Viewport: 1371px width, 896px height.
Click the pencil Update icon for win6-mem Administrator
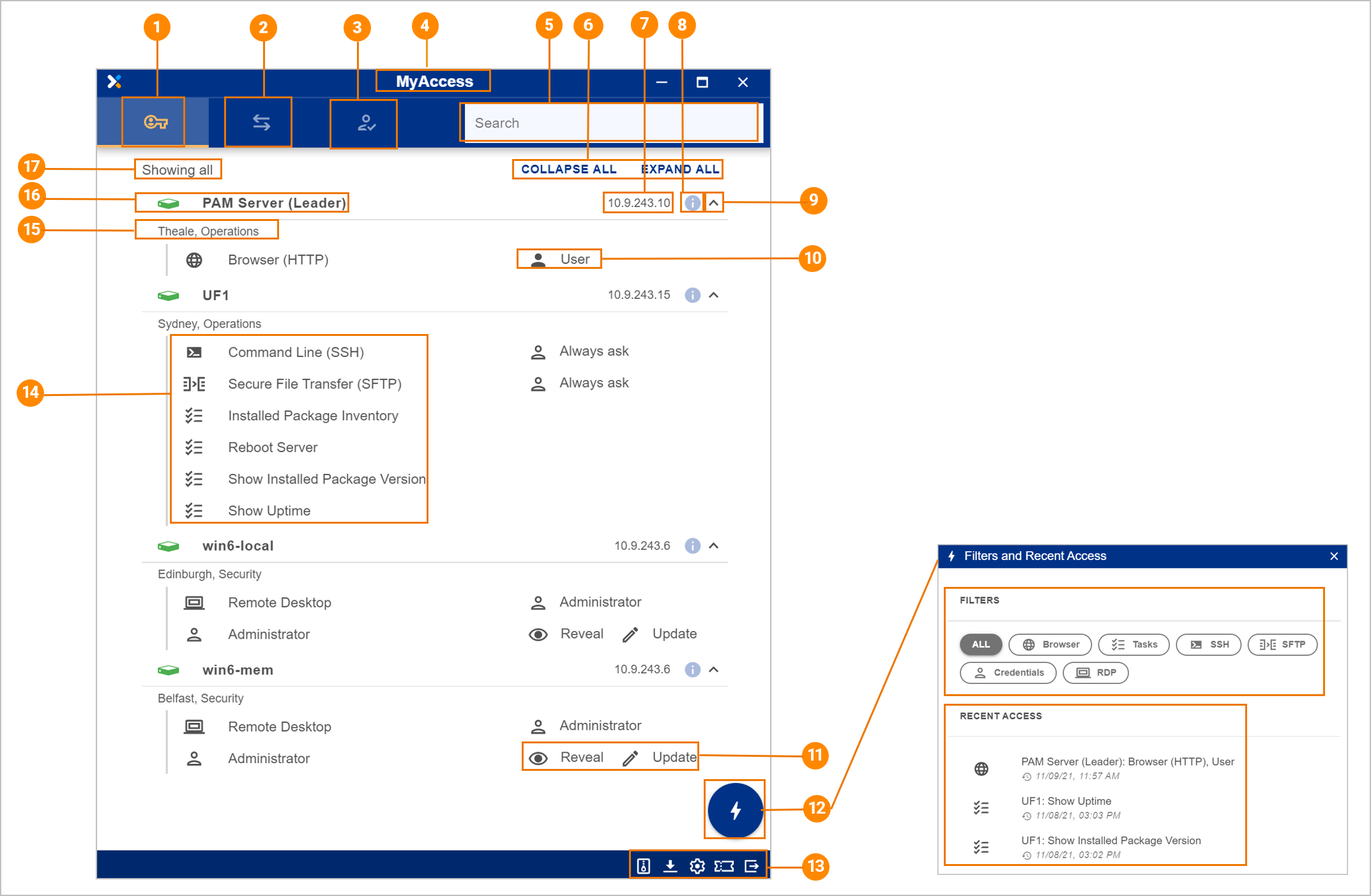pyautogui.click(x=630, y=757)
